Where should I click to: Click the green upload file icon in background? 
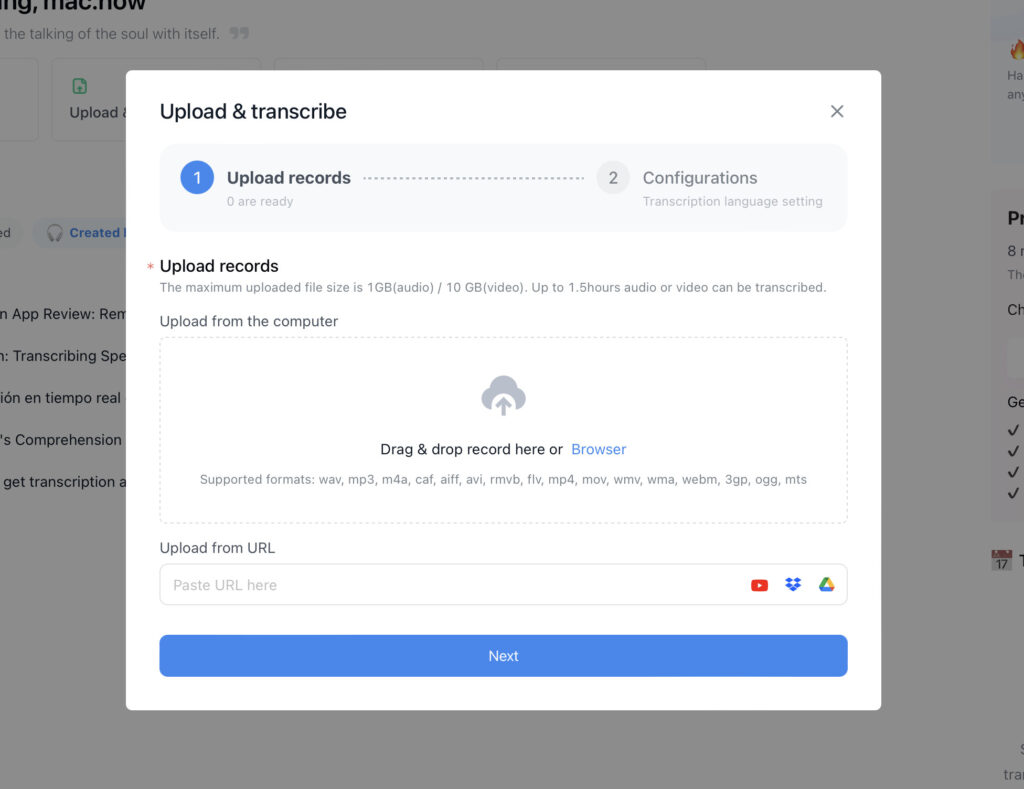click(80, 86)
